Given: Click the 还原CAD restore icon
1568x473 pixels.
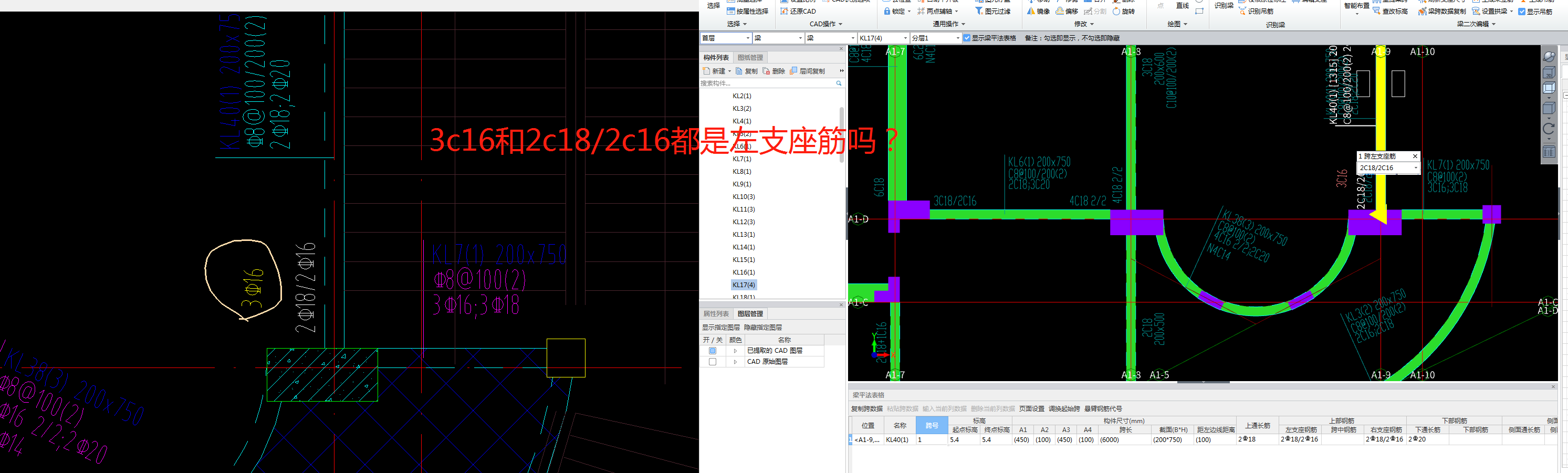Looking at the screenshot, I should tap(785, 12).
